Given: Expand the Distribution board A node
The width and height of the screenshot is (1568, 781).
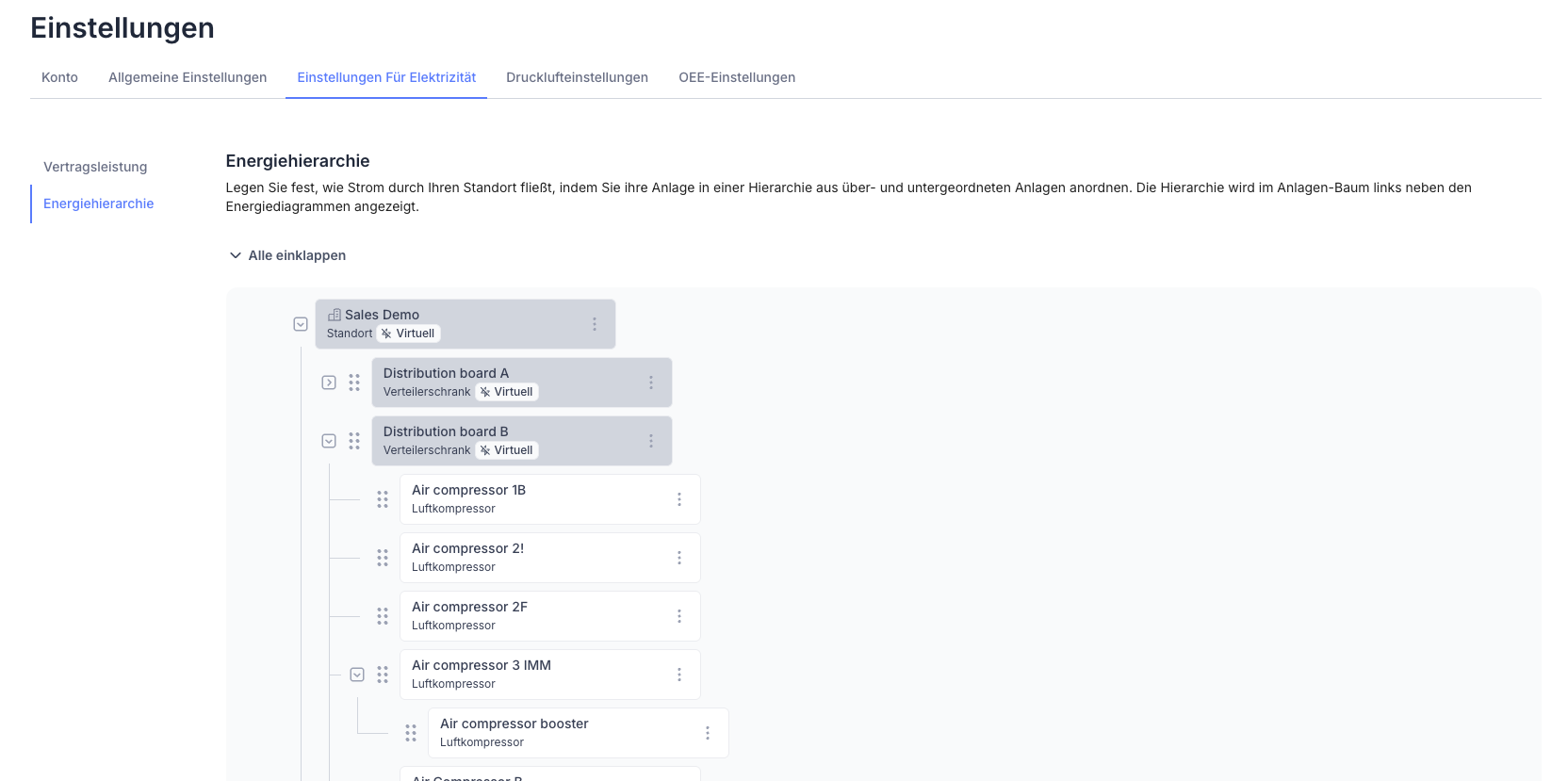Looking at the screenshot, I should [x=329, y=382].
